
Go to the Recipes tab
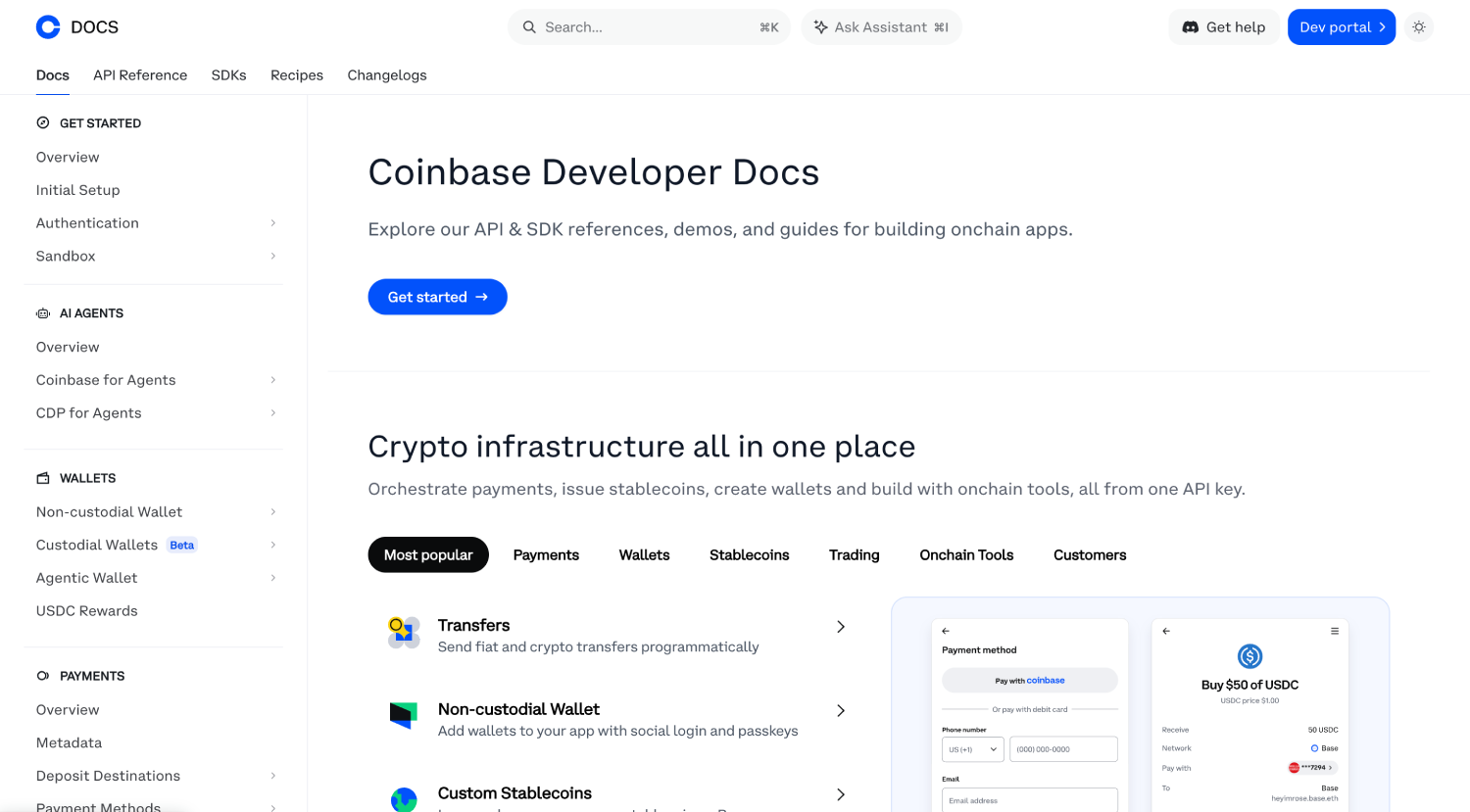(297, 75)
